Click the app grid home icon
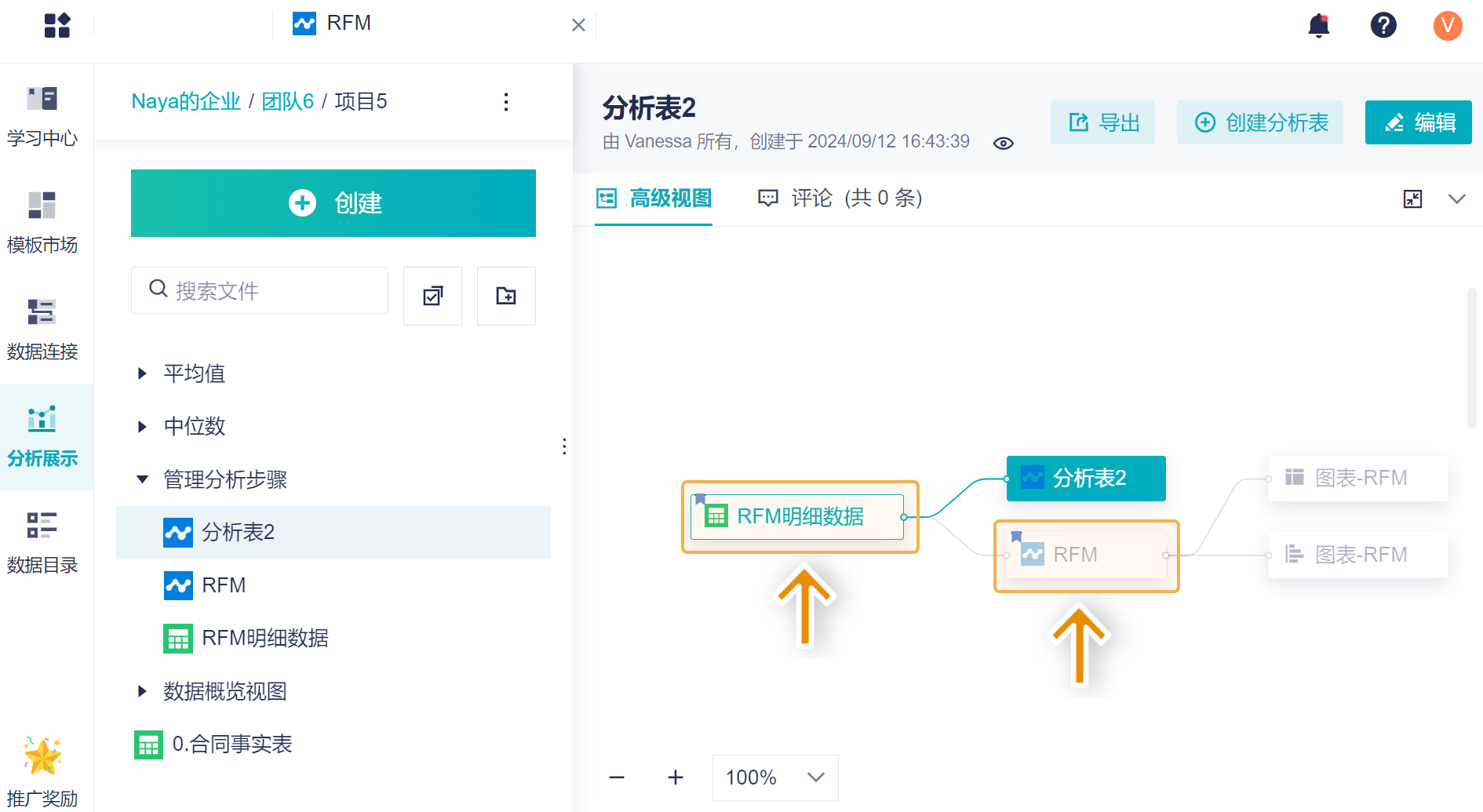 click(57, 25)
